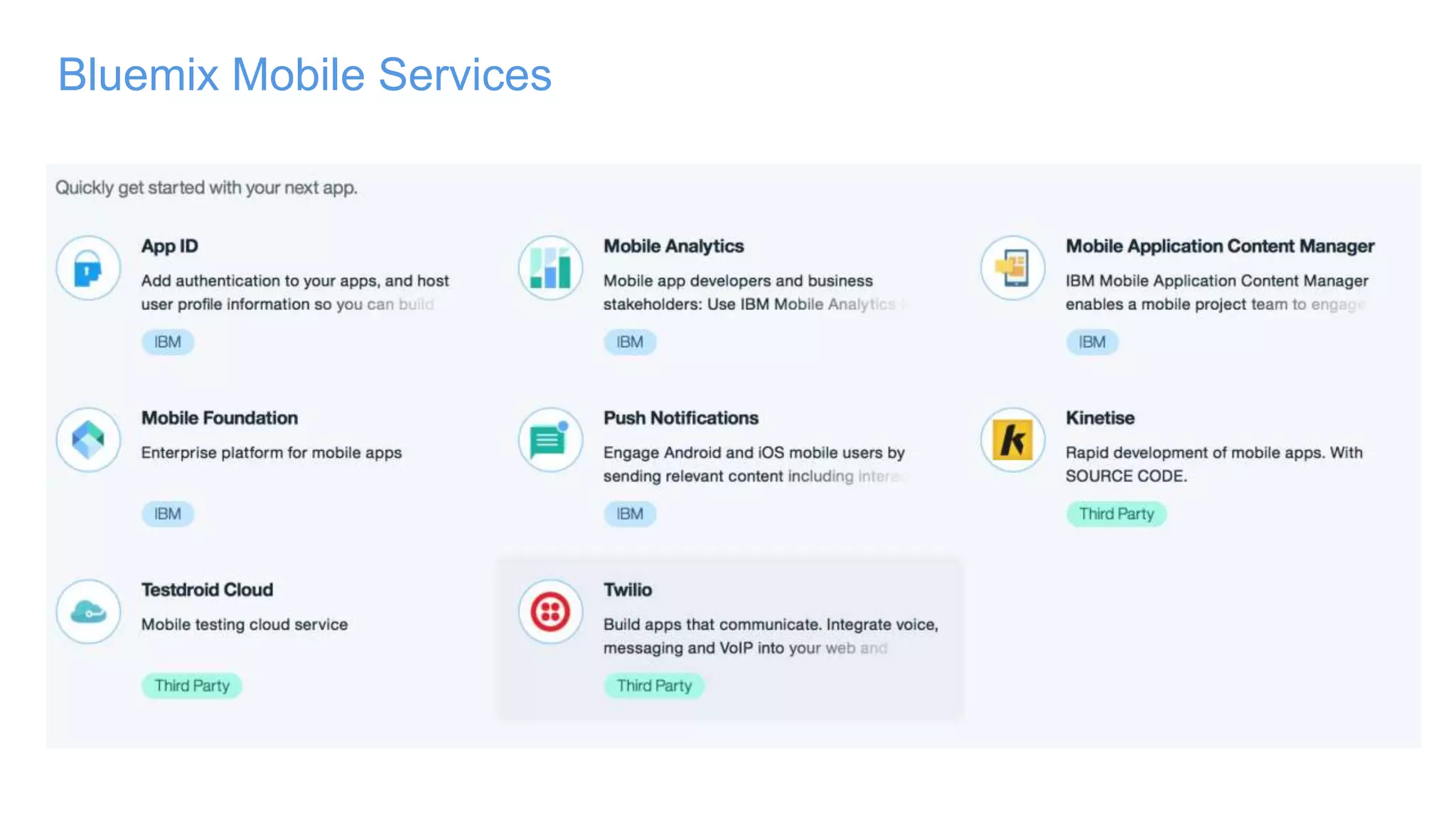This screenshot has width=1456, height=819.
Task: Open the Mobile Foundation service title
Action: coord(219,418)
